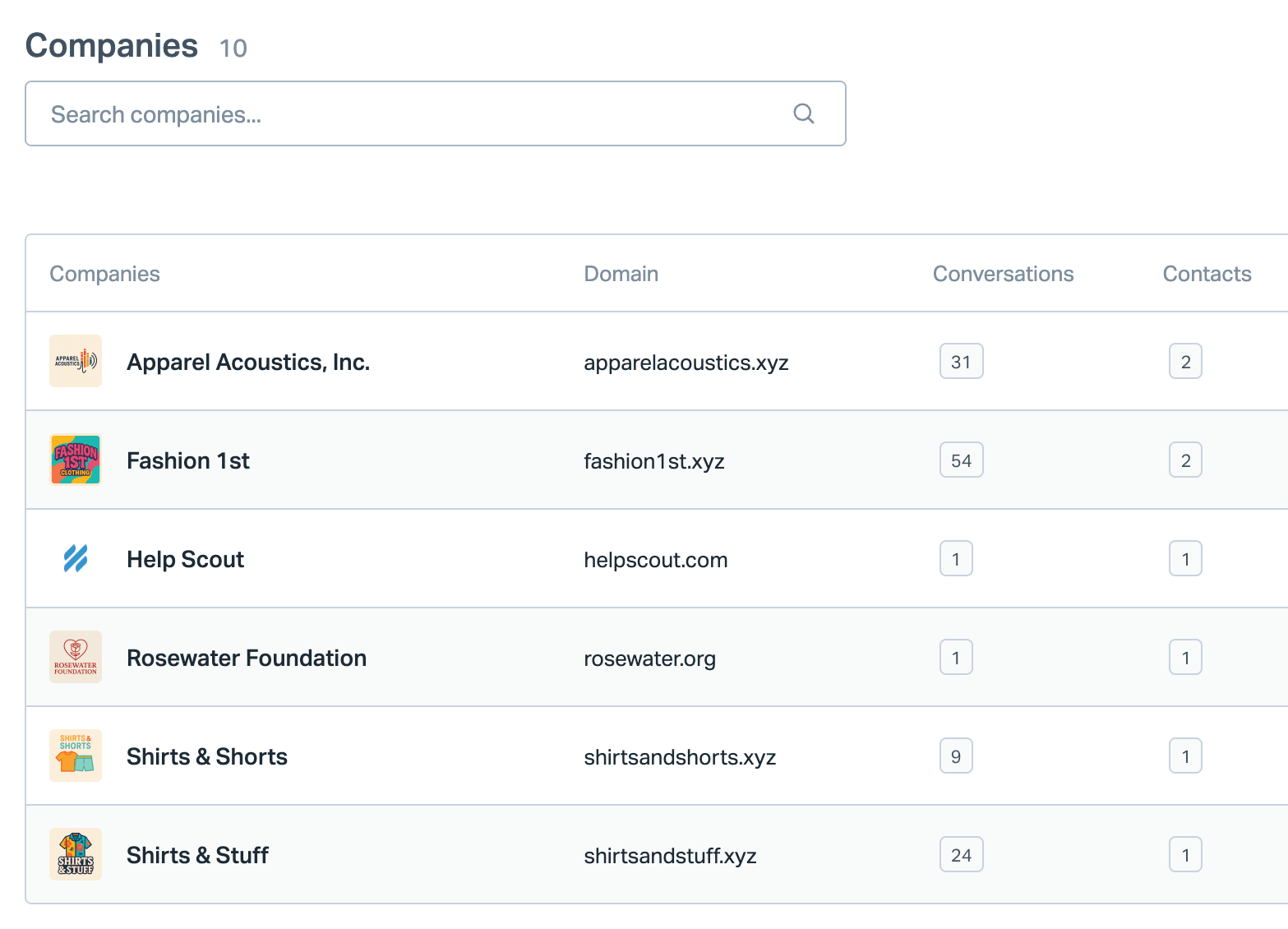
Task: Open the Fashion 1st company
Action: [x=188, y=460]
